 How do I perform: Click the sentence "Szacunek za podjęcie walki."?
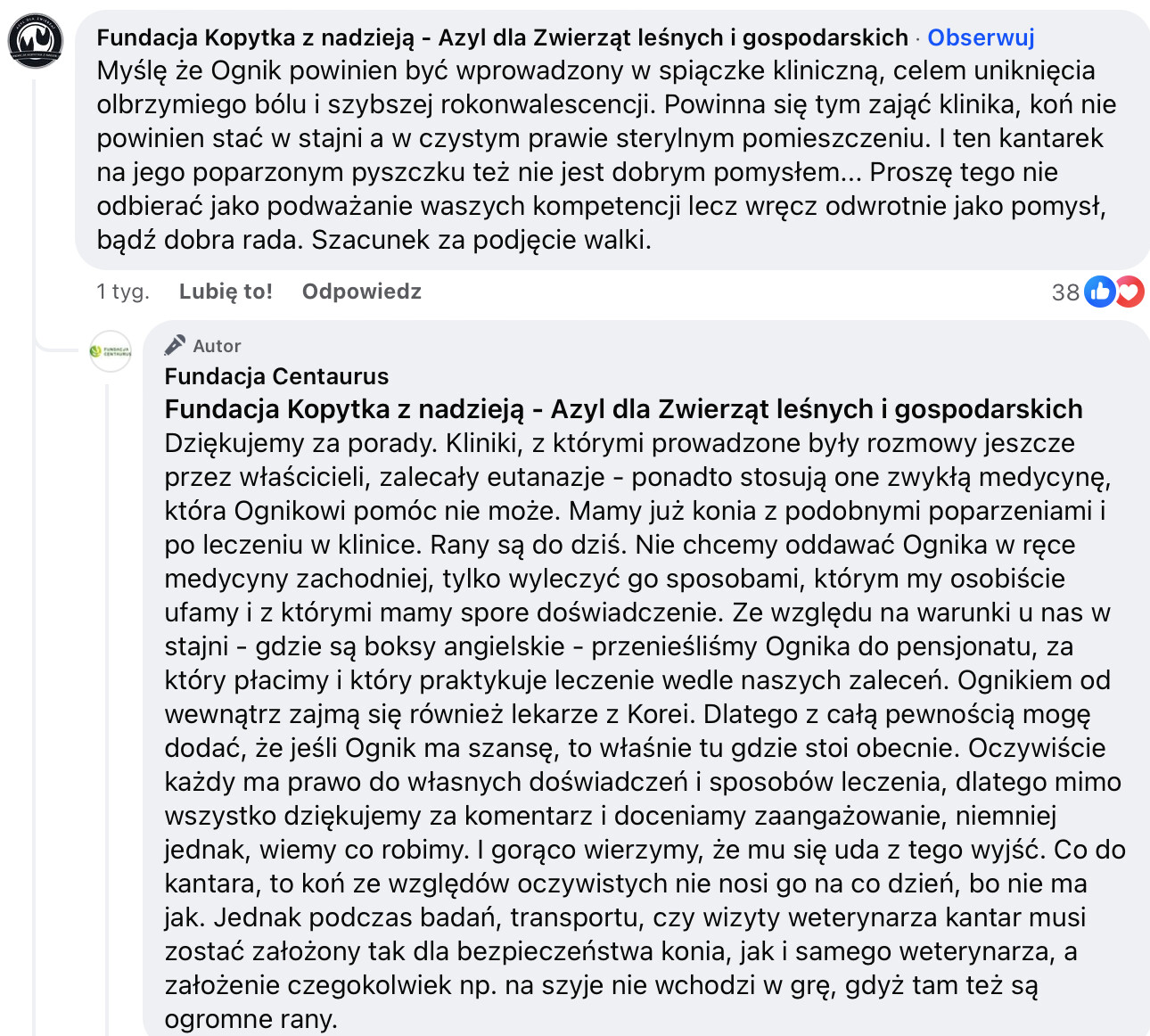(481, 240)
